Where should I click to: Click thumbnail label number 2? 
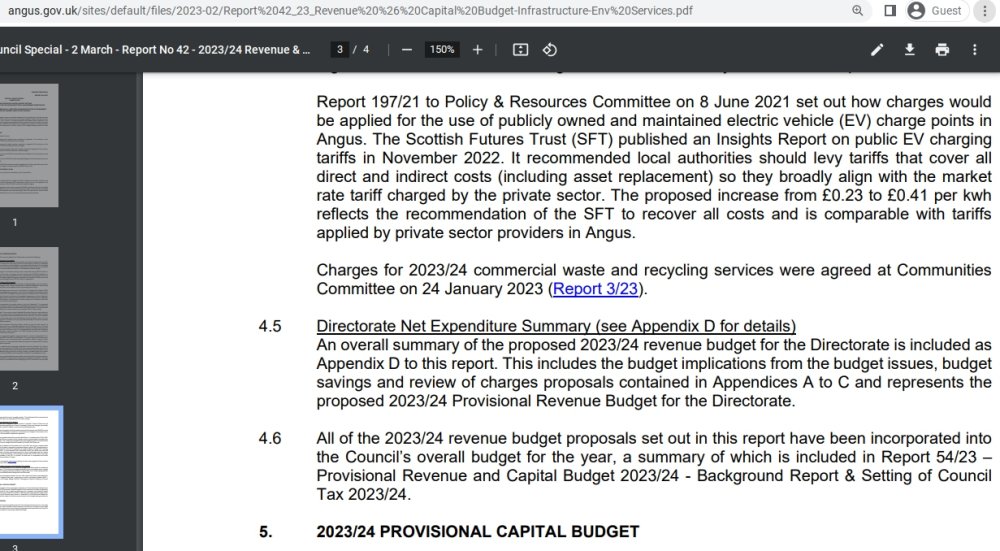15,386
